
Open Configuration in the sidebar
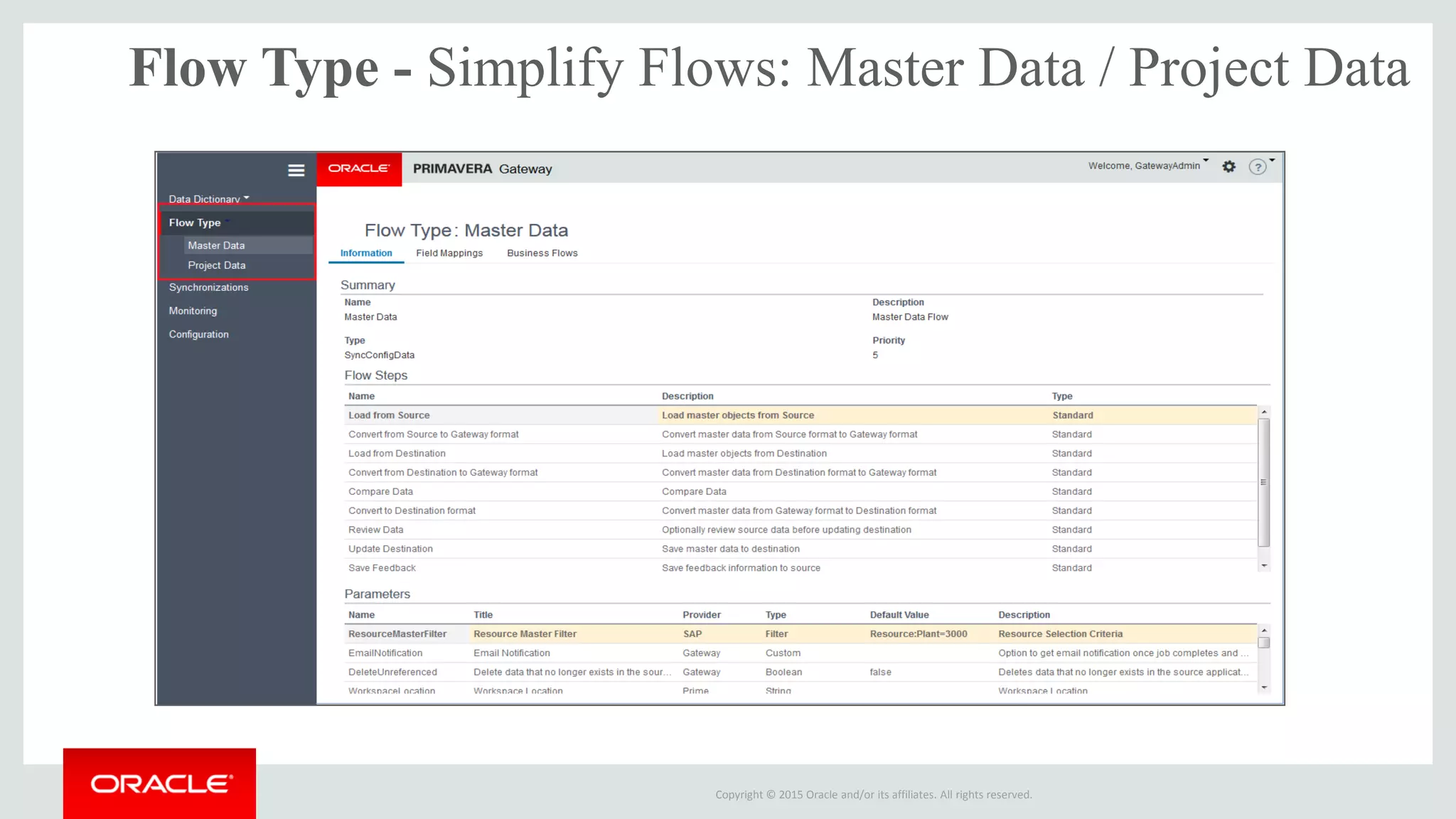pos(198,334)
